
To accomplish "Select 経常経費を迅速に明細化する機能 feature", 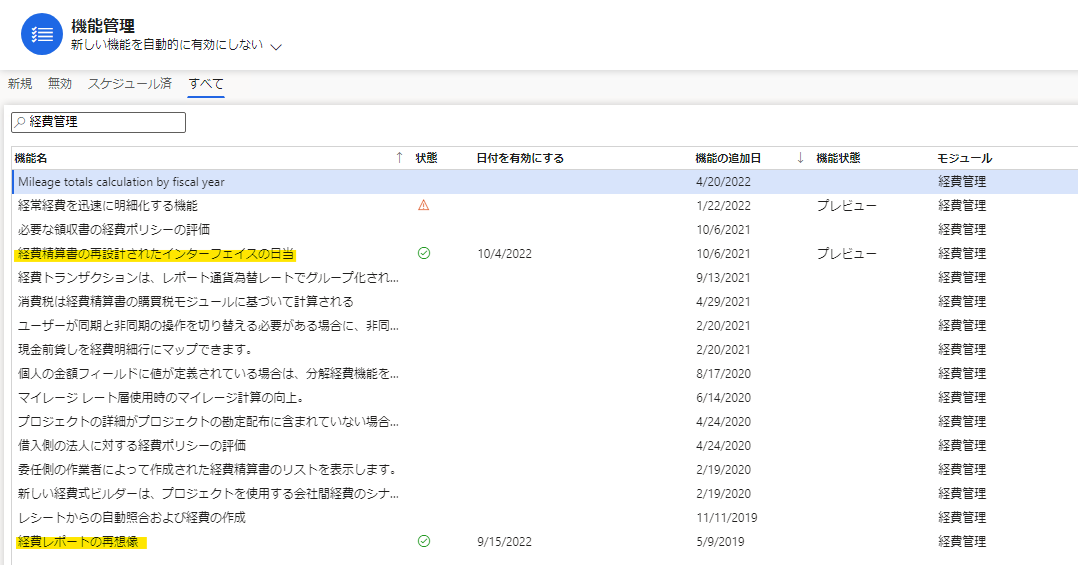I will coord(108,206).
